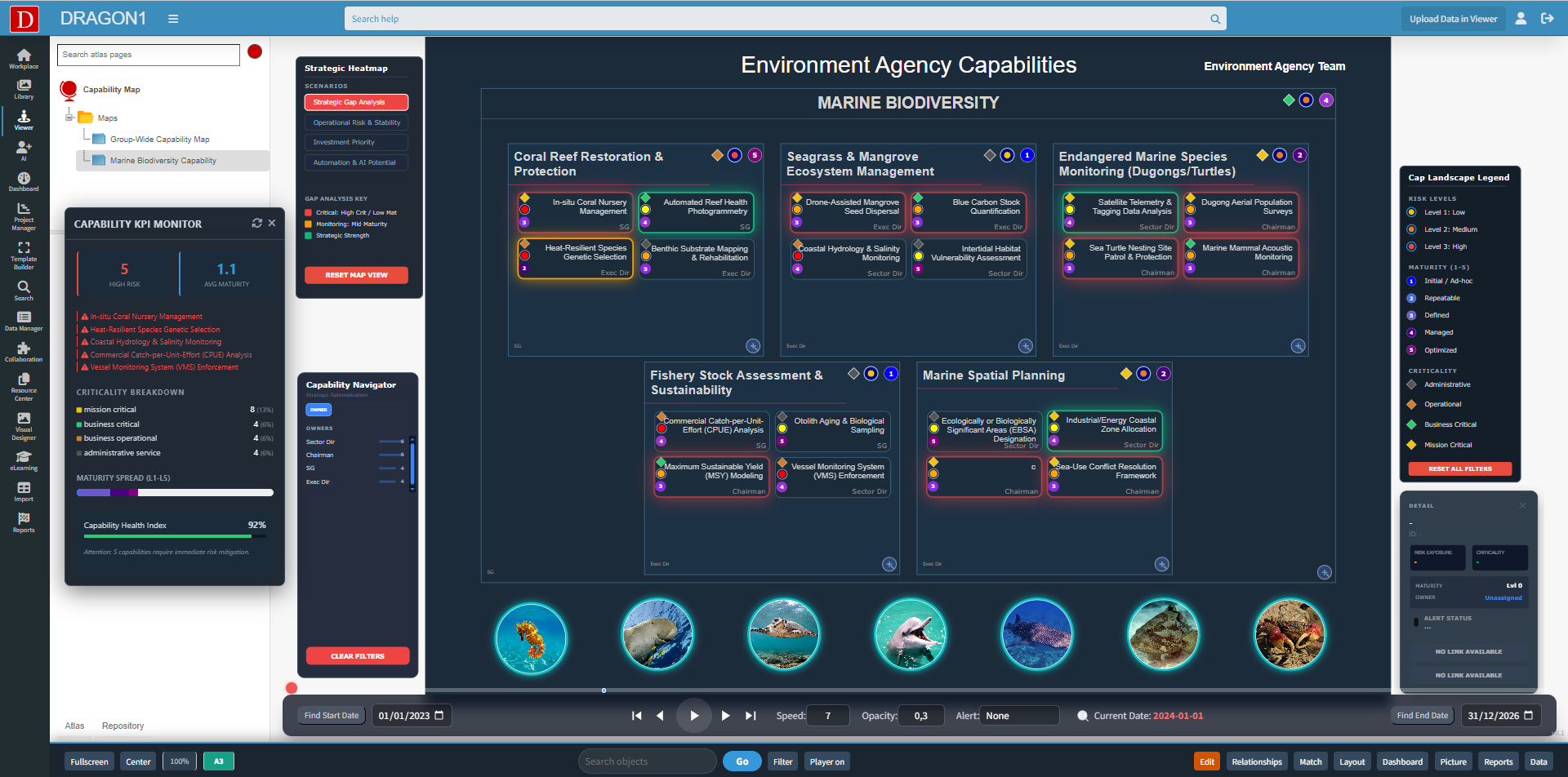Click the magnifier icon on the Coral Reef card
1568x777 pixels.
point(752,346)
